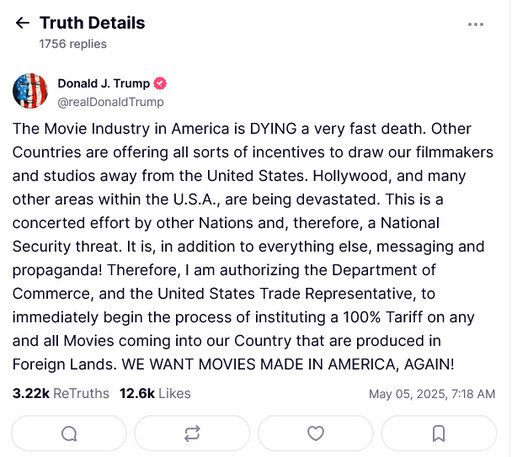Image resolution: width=512 pixels, height=457 pixels.
Task: Open the three-dot more options menu
Action: point(475,24)
